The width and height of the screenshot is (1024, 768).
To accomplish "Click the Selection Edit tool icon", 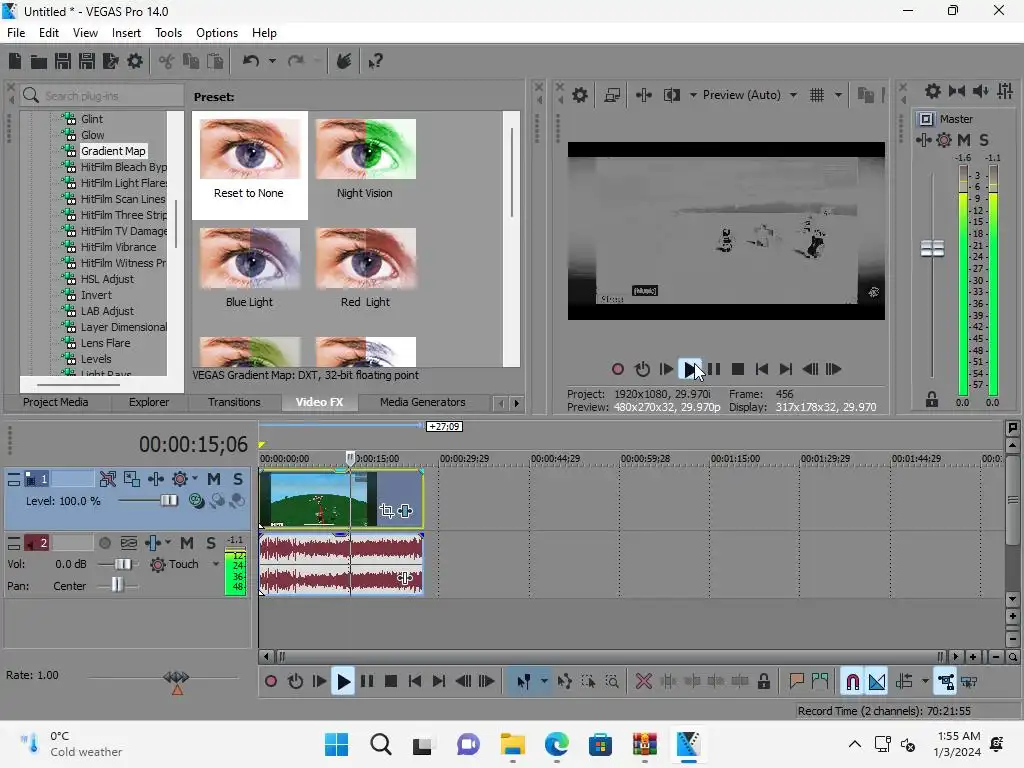I will 588,682.
